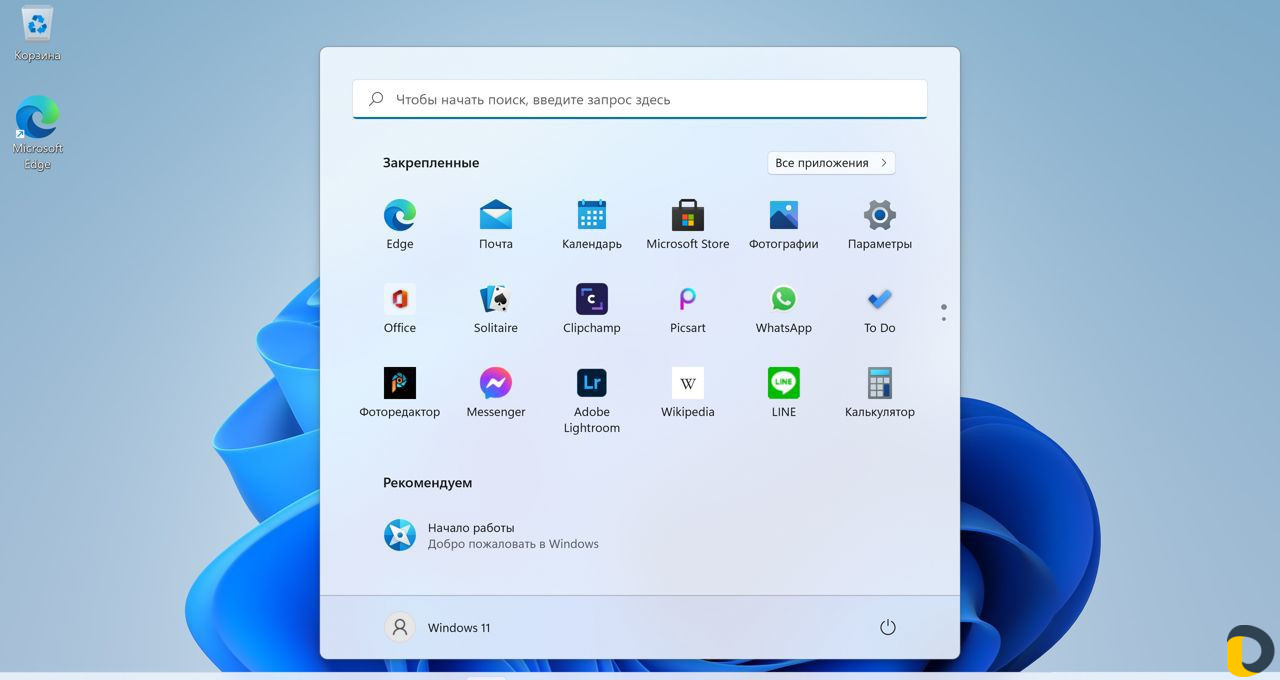The height and width of the screenshot is (680, 1280).
Task: Open WhatsApp from pinned apps
Action: [784, 308]
